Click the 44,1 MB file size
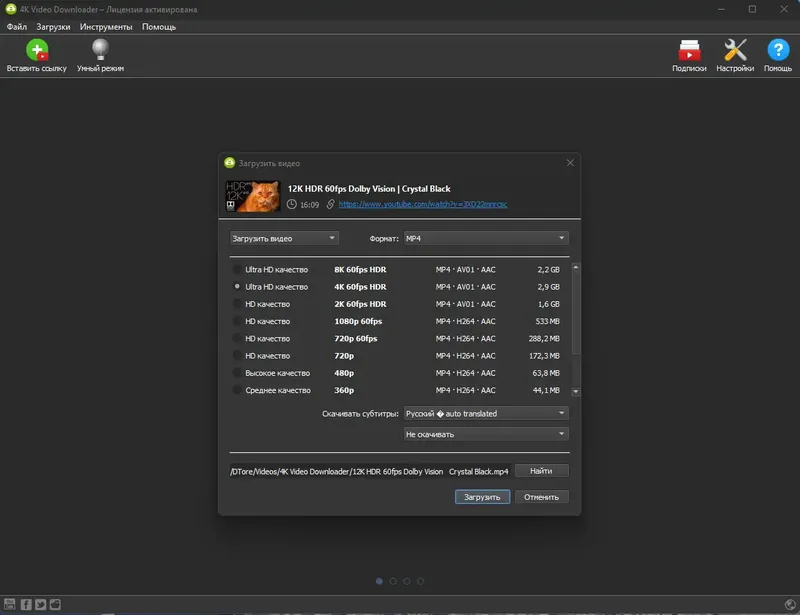 coord(546,390)
